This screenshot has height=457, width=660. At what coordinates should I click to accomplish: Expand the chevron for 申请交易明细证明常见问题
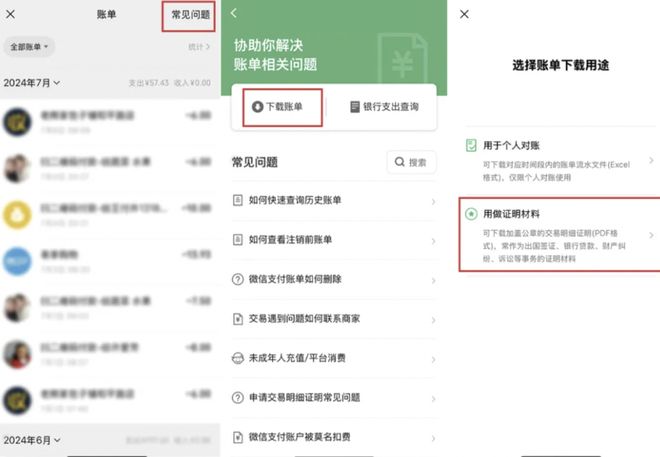(x=433, y=399)
